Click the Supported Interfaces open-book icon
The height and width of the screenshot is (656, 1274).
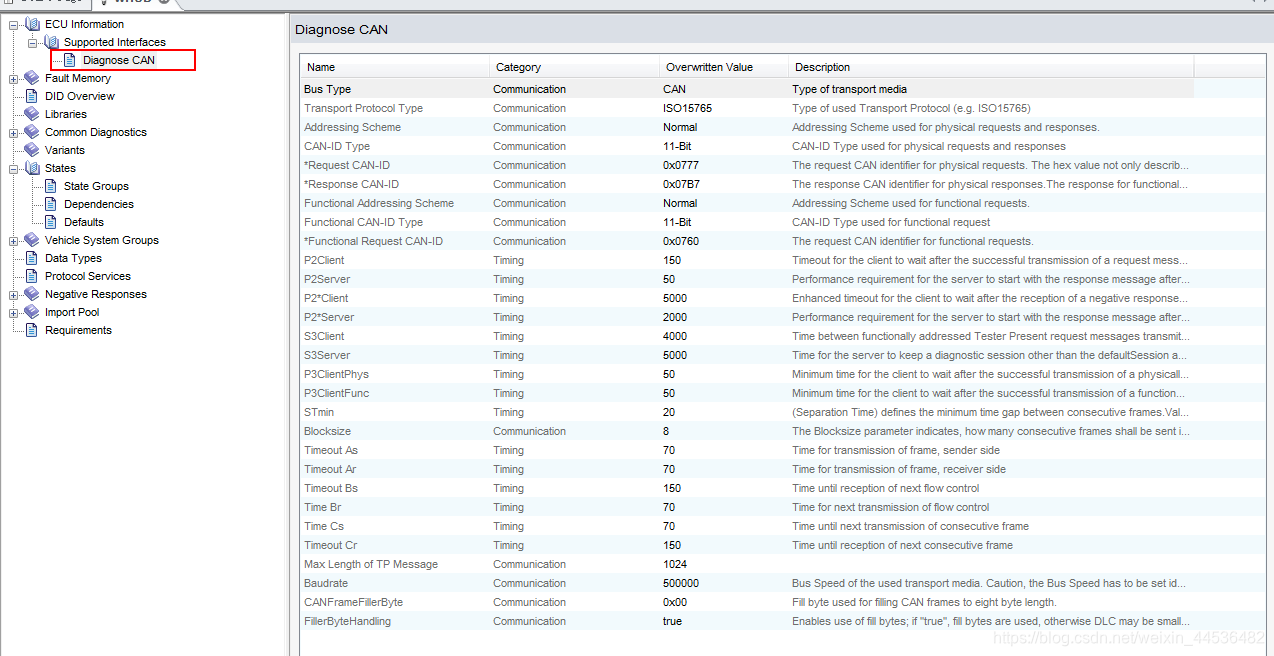tap(51, 42)
